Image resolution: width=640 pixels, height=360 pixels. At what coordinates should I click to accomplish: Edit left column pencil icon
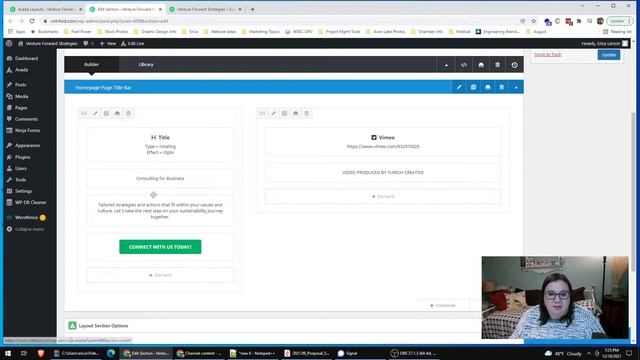pyautogui.click(x=95, y=113)
